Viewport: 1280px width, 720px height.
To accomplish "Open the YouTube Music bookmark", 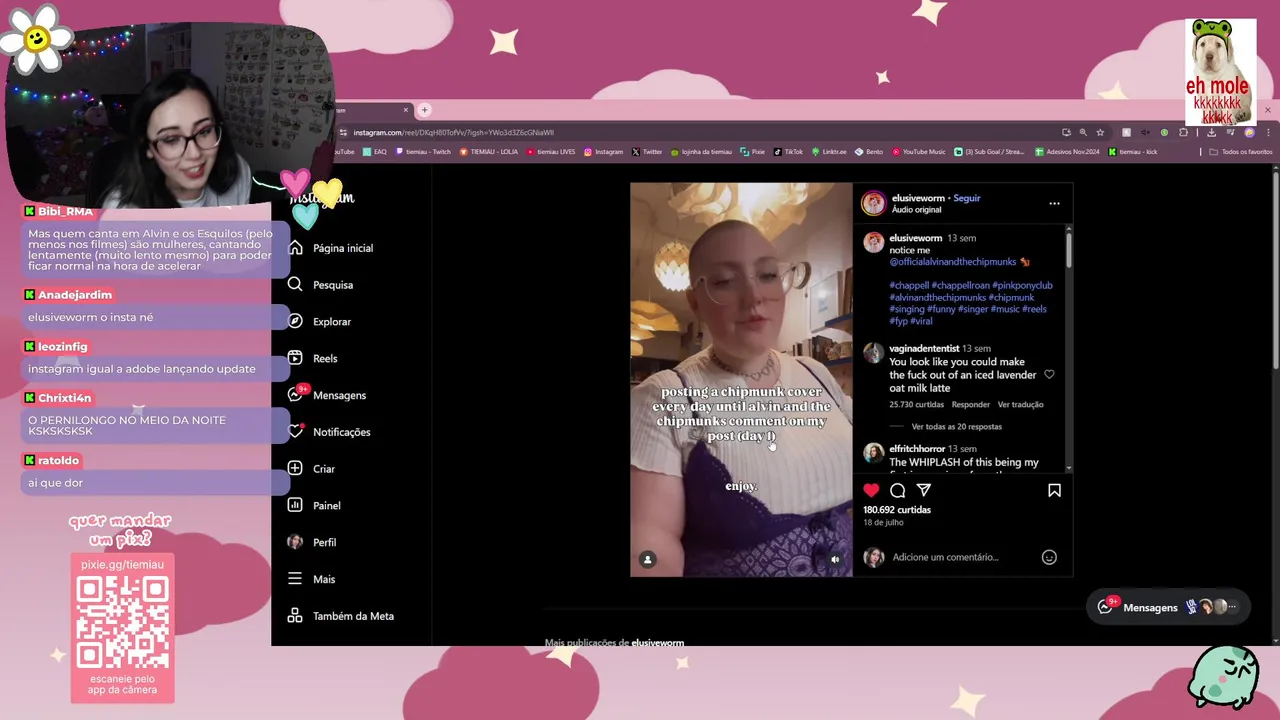I will point(919,152).
